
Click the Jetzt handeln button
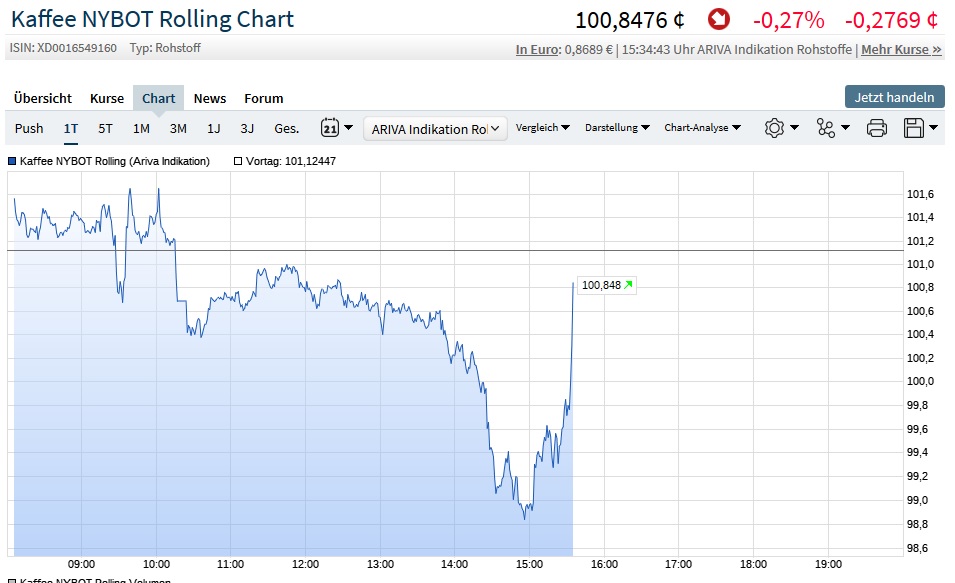[894, 97]
